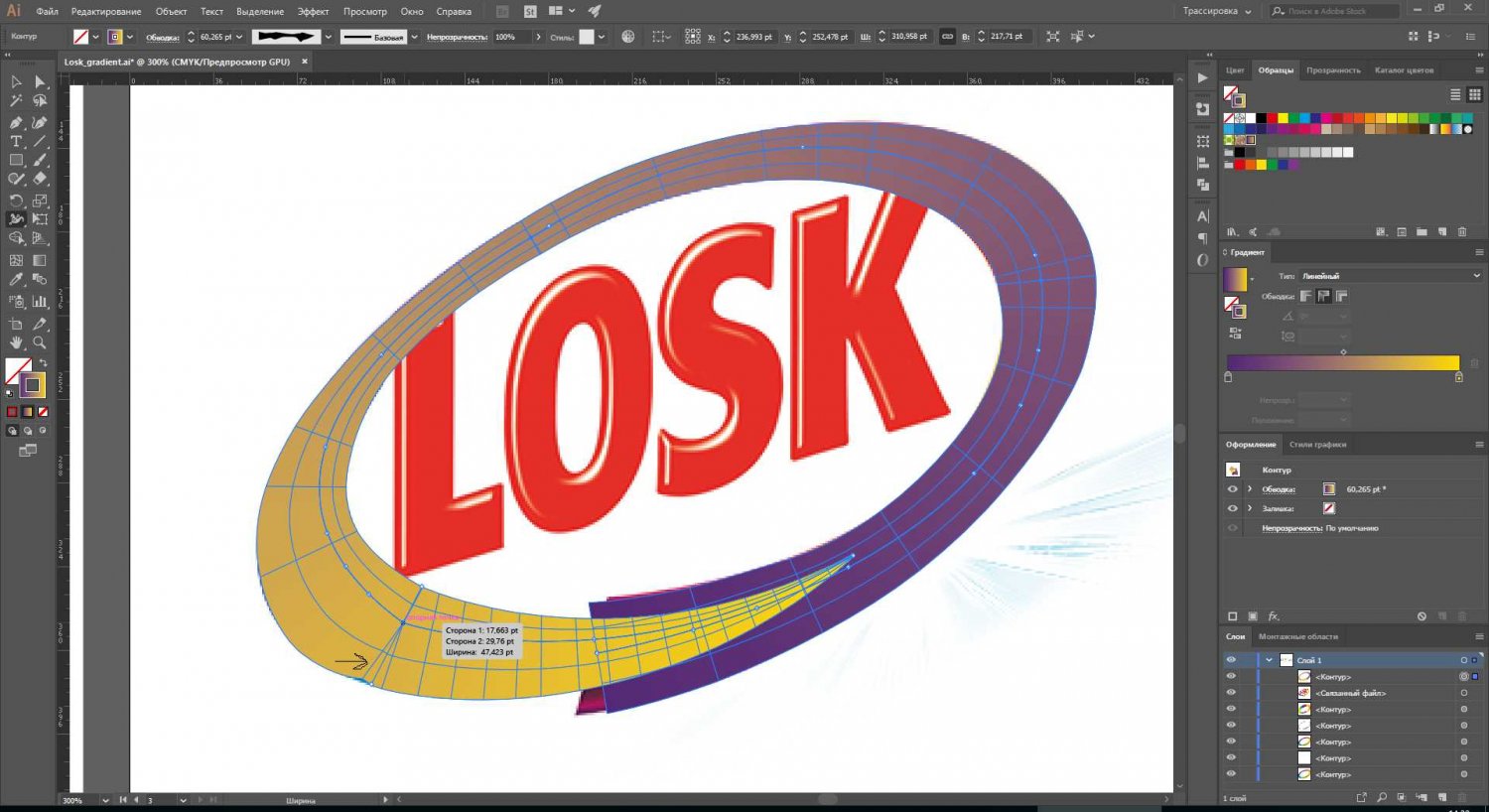Click the right yellow gradient stop

click(1458, 377)
